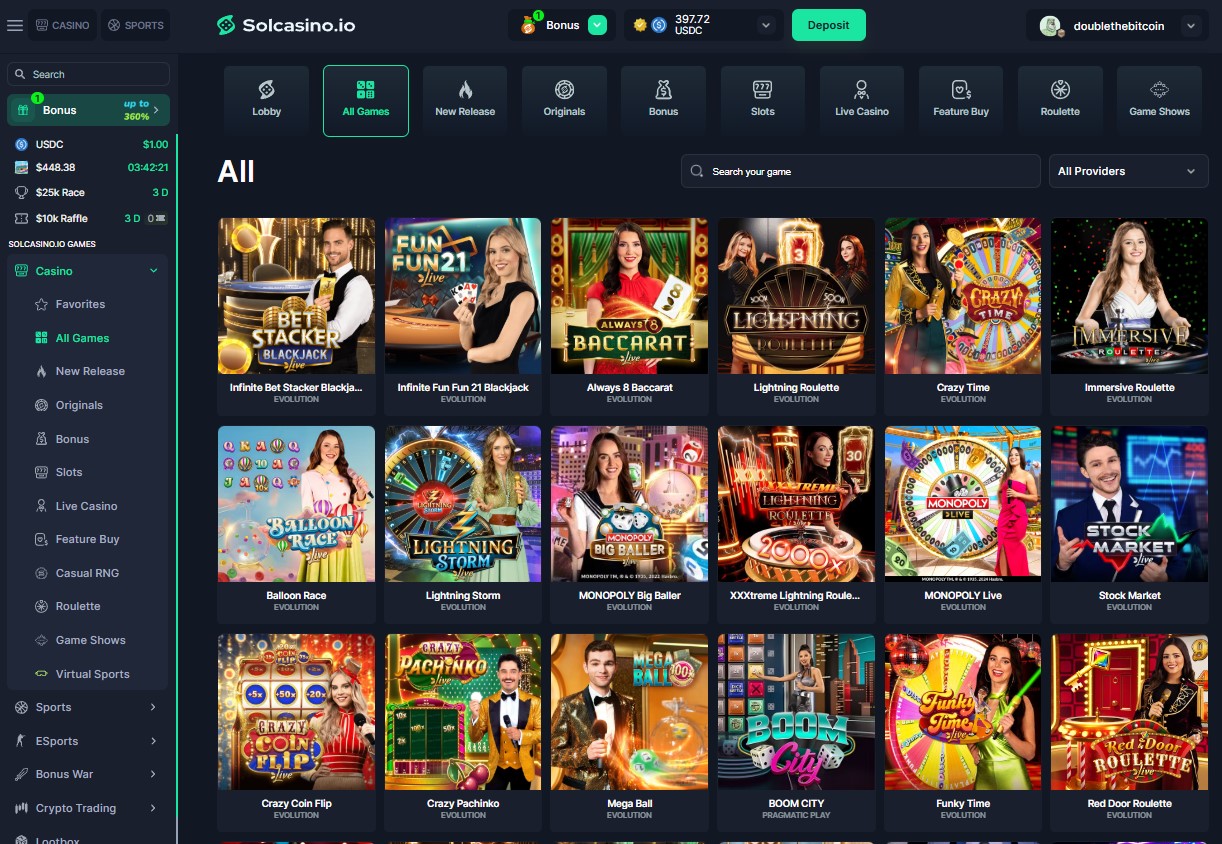Click the $25k Race trophy icon

pyautogui.click(x=21, y=192)
